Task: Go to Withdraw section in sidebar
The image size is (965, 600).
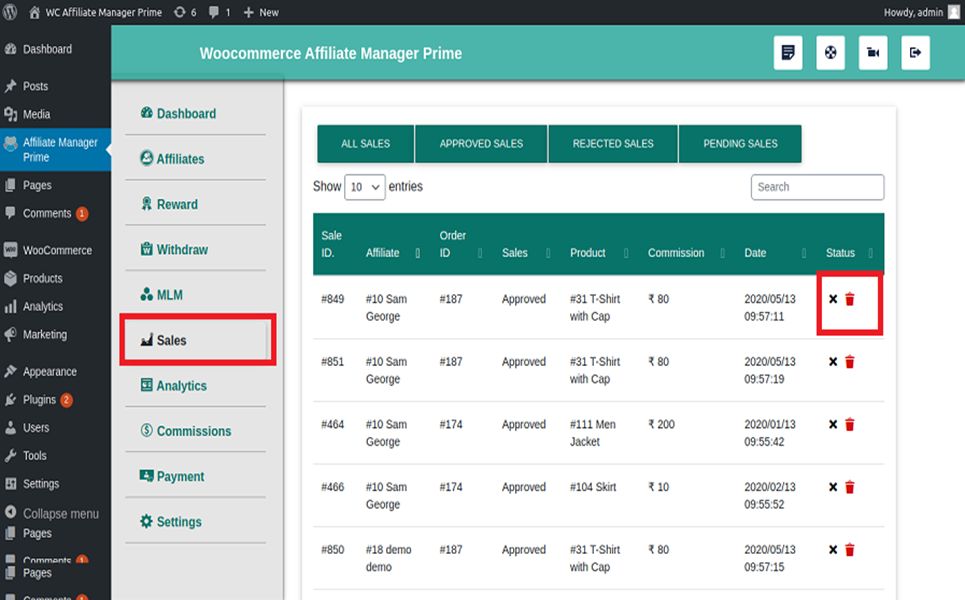Action: [182, 250]
